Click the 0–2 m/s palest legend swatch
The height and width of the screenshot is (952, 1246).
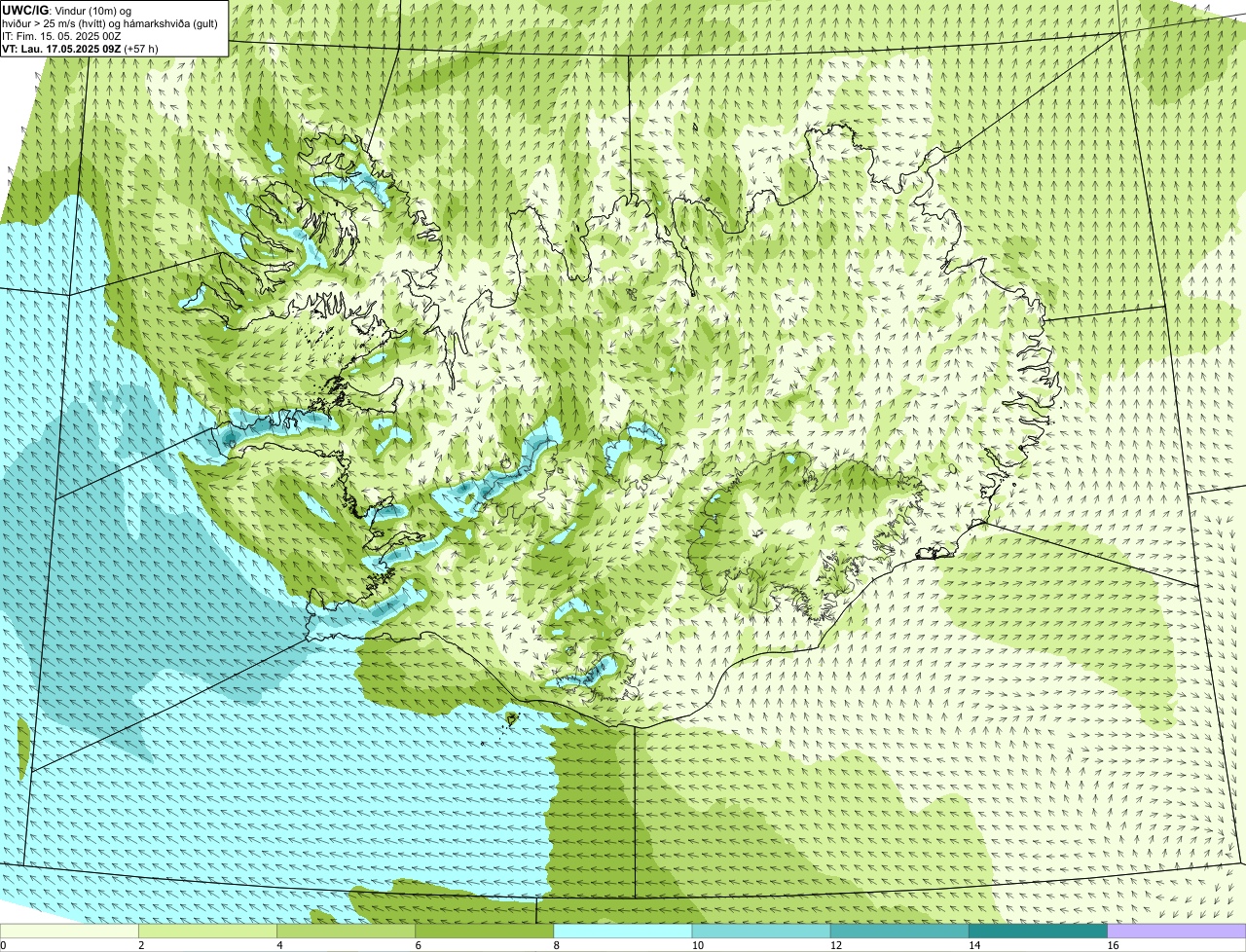pos(70,931)
